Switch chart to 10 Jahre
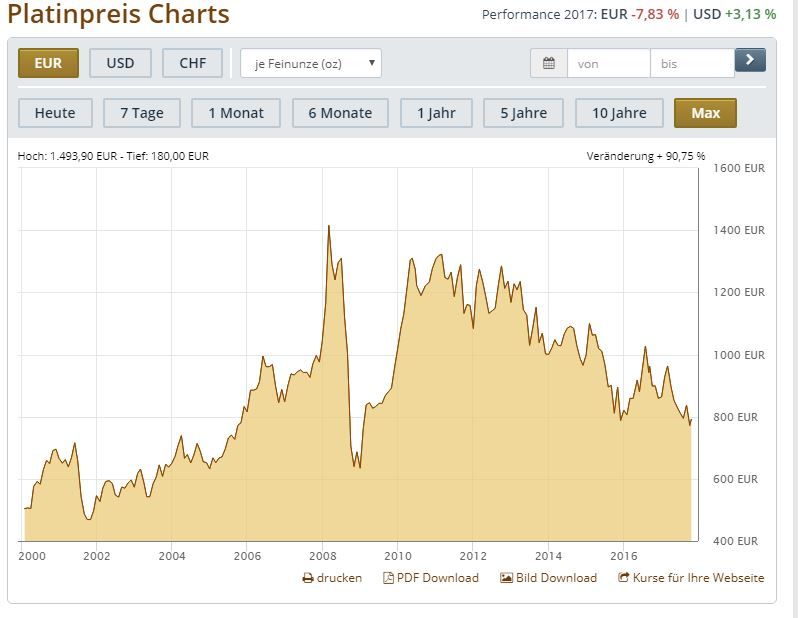The width and height of the screenshot is (798, 618). coord(619,113)
